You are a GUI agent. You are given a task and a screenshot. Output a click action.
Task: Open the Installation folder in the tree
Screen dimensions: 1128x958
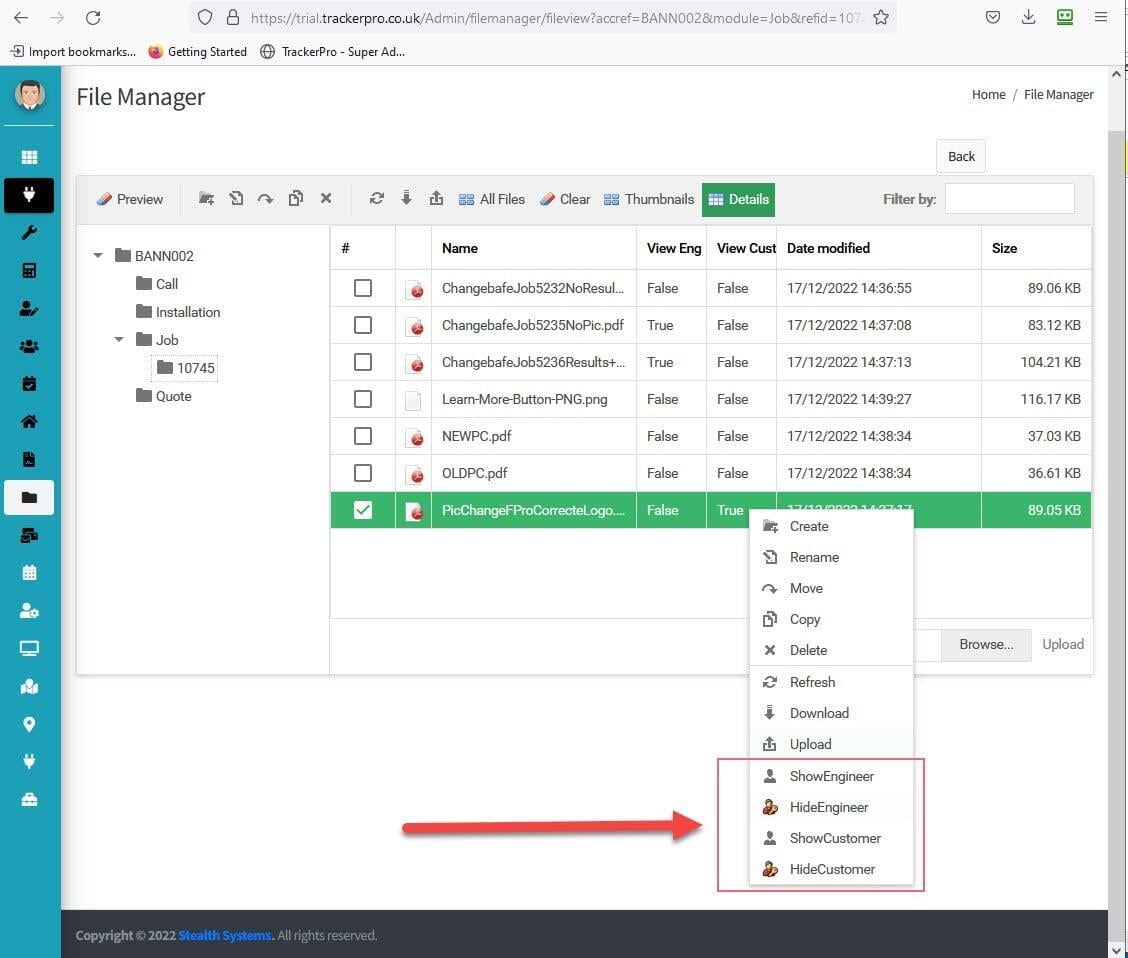[187, 312]
